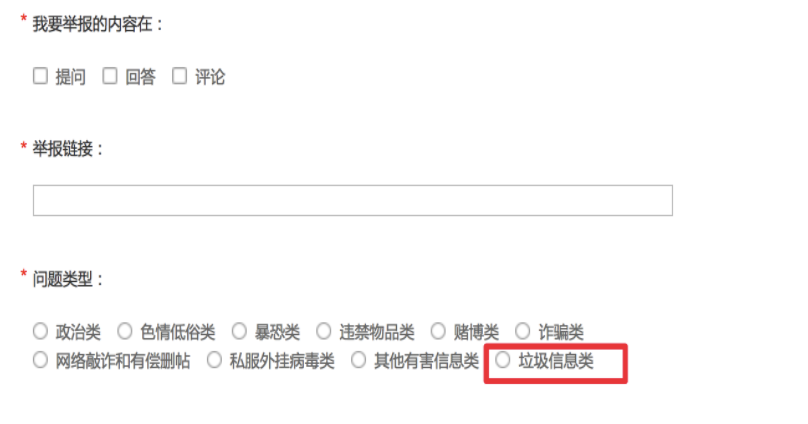Viewport: 808px width, 424px height.
Task: Pick the 违禁物品类 radio option
Action: (x=324, y=331)
